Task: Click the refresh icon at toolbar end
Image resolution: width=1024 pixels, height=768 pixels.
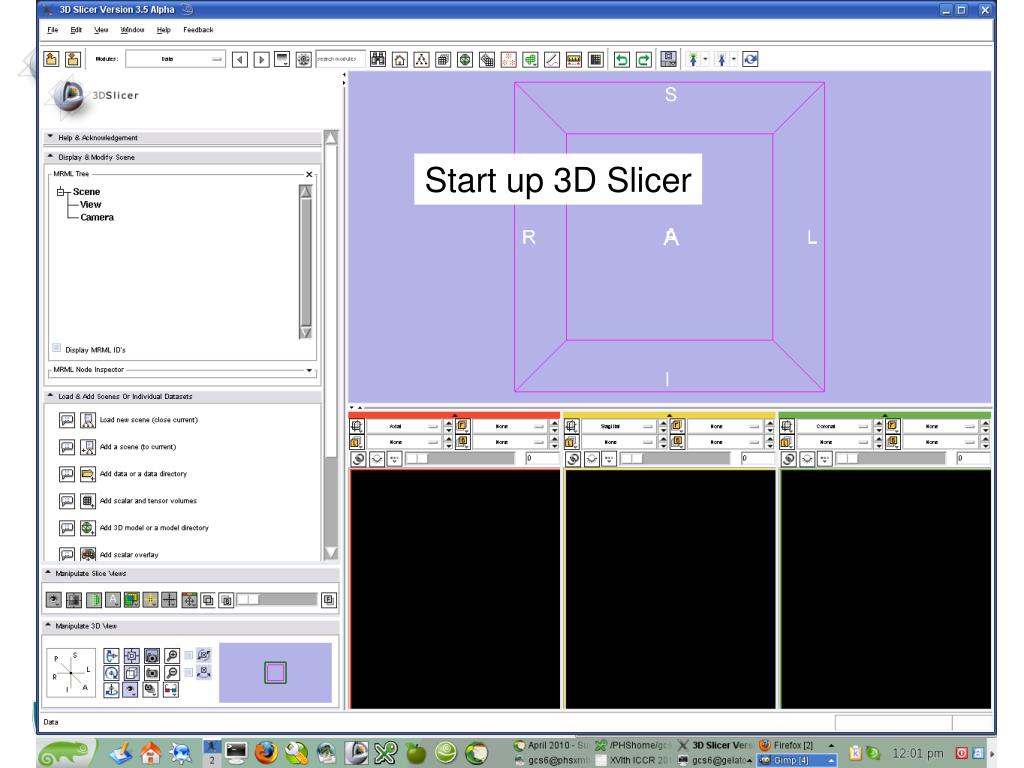Action: tap(750, 59)
